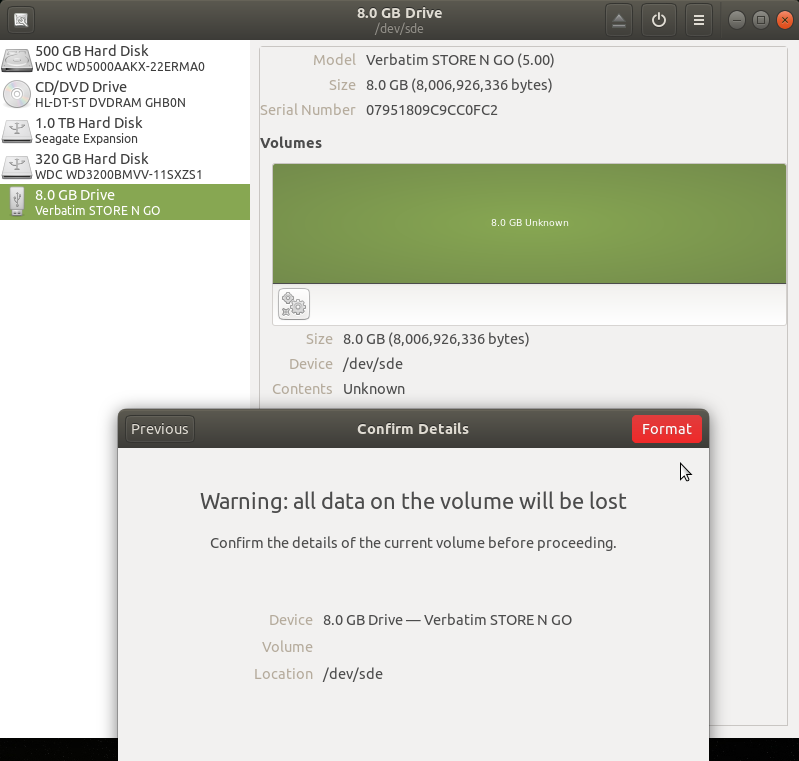This screenshot has width=799, height=761.
Task: Minimize the Disks window
Action: (737, 20)
